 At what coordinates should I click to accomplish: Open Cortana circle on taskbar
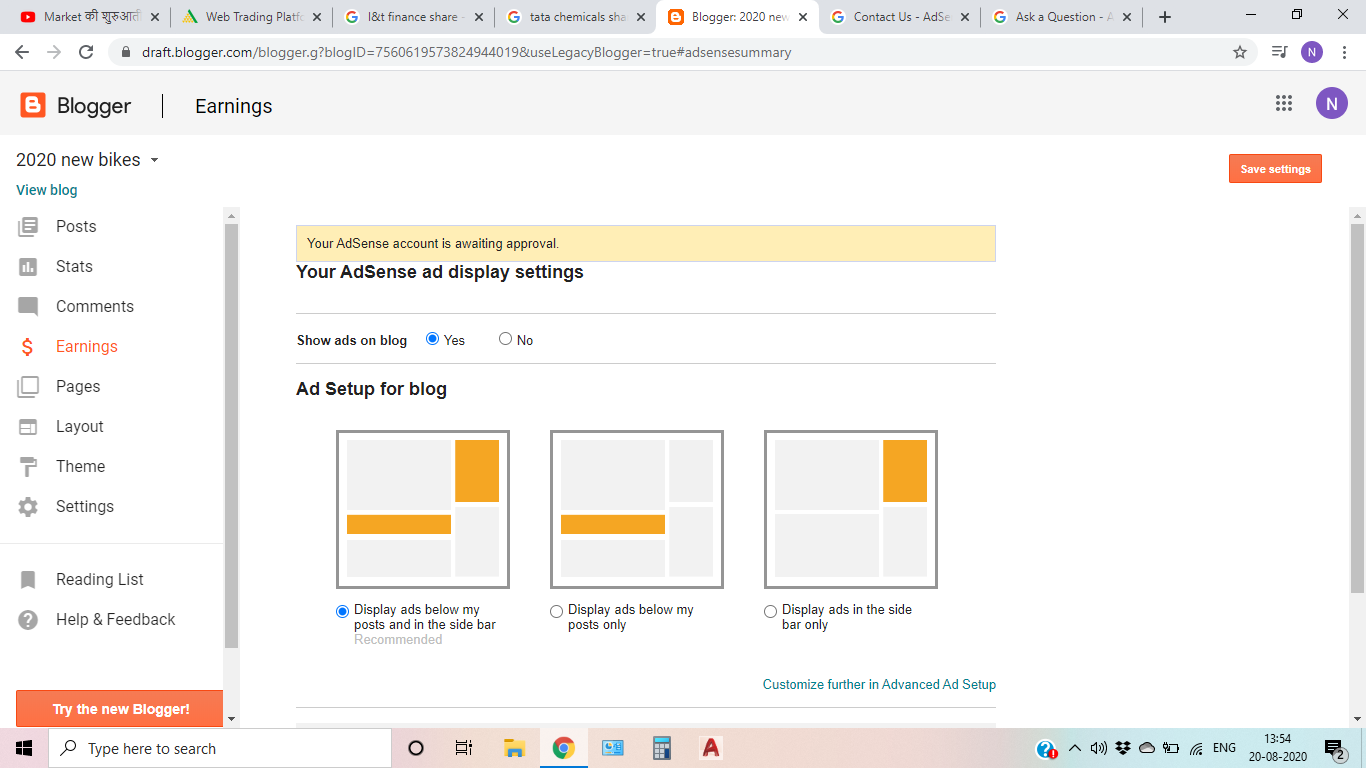click(x=416, y=748)
